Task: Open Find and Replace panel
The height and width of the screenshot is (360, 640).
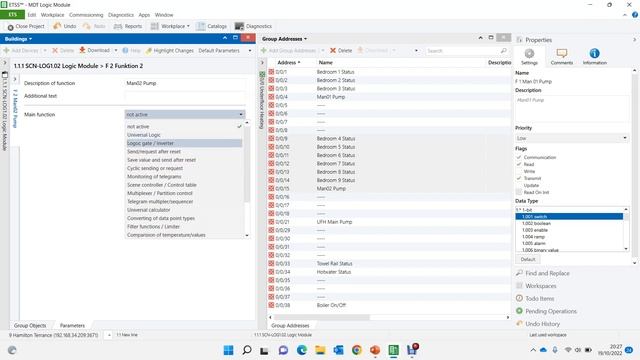Action: [x=547, y=273]
